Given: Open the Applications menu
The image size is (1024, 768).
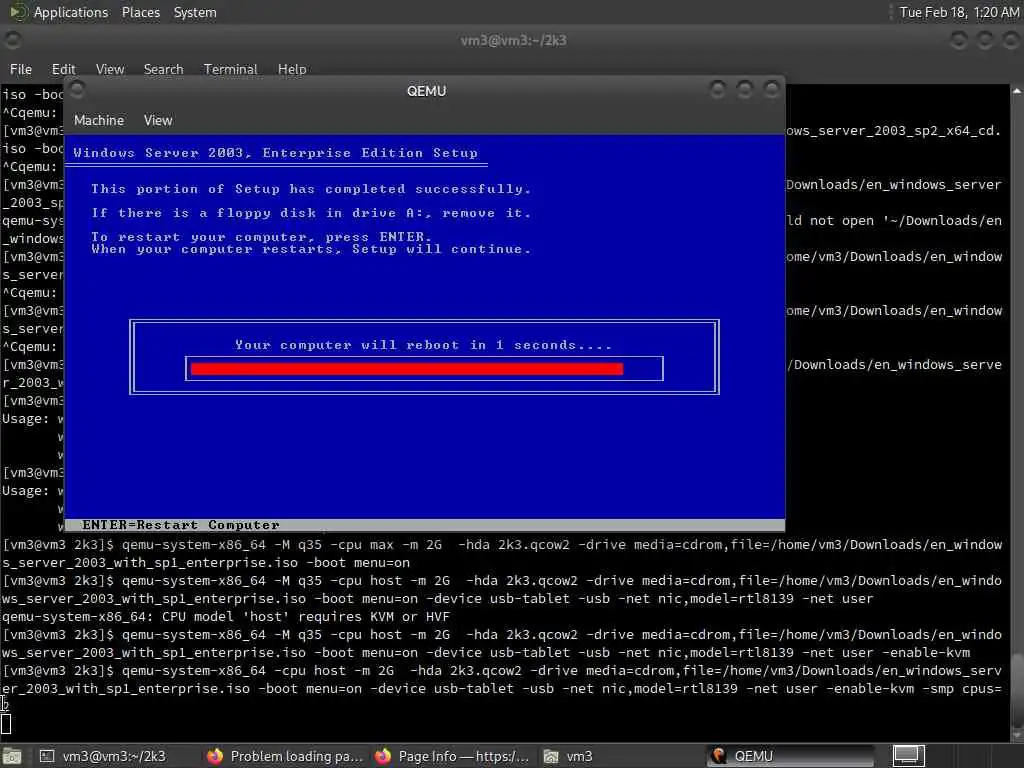Looking at the screenshot, I should tap(71, 12).
